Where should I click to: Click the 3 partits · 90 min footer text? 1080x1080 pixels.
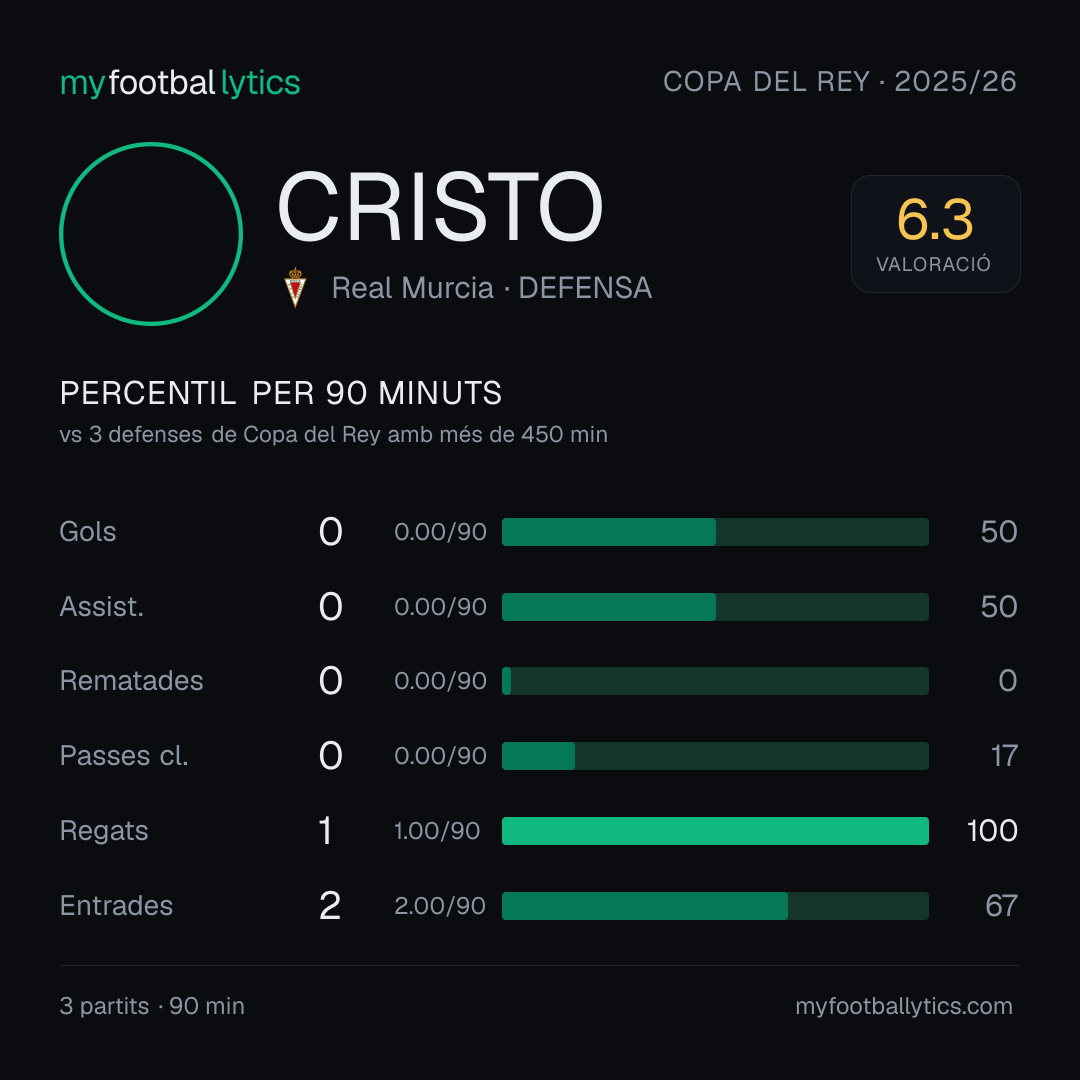coord(152,1006)
